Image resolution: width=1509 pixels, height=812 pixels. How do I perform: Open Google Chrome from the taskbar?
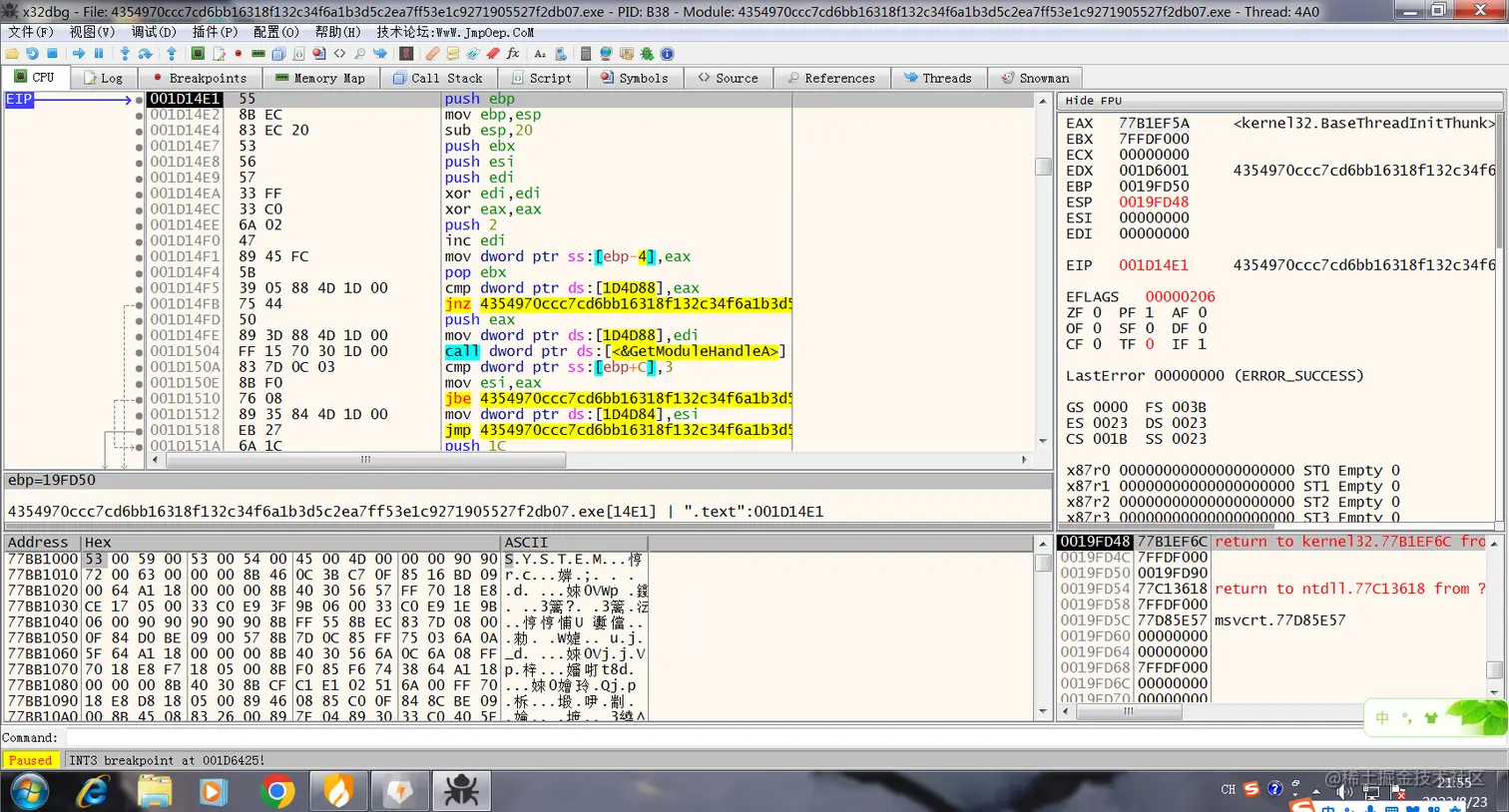pyautogui.click(x=276, y=792)
